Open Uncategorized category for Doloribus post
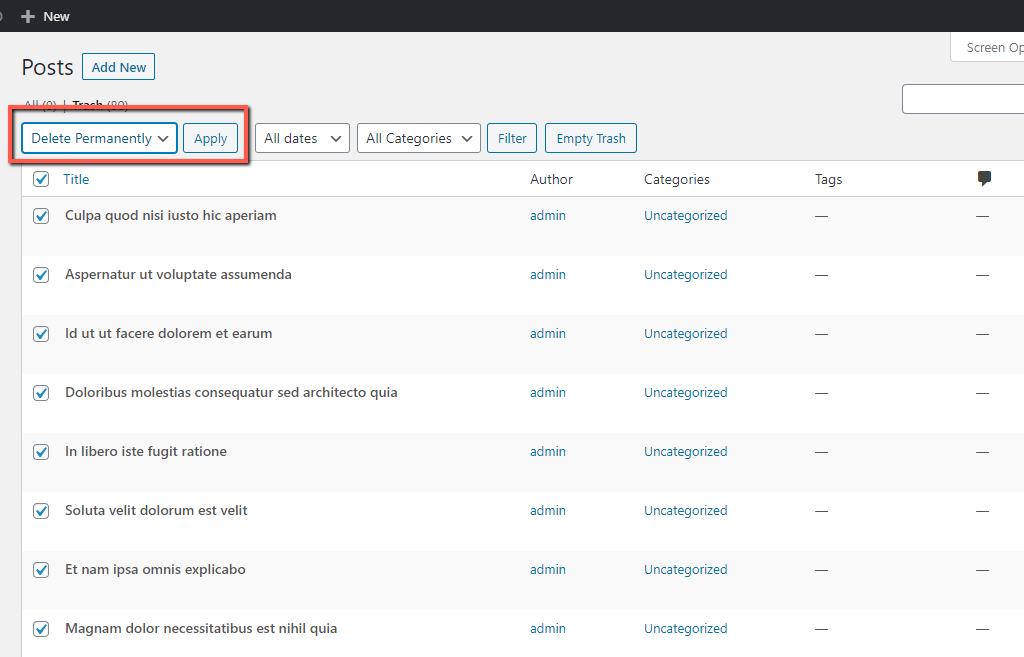Viewport: 1024px width, 657px height. [686, 393]
